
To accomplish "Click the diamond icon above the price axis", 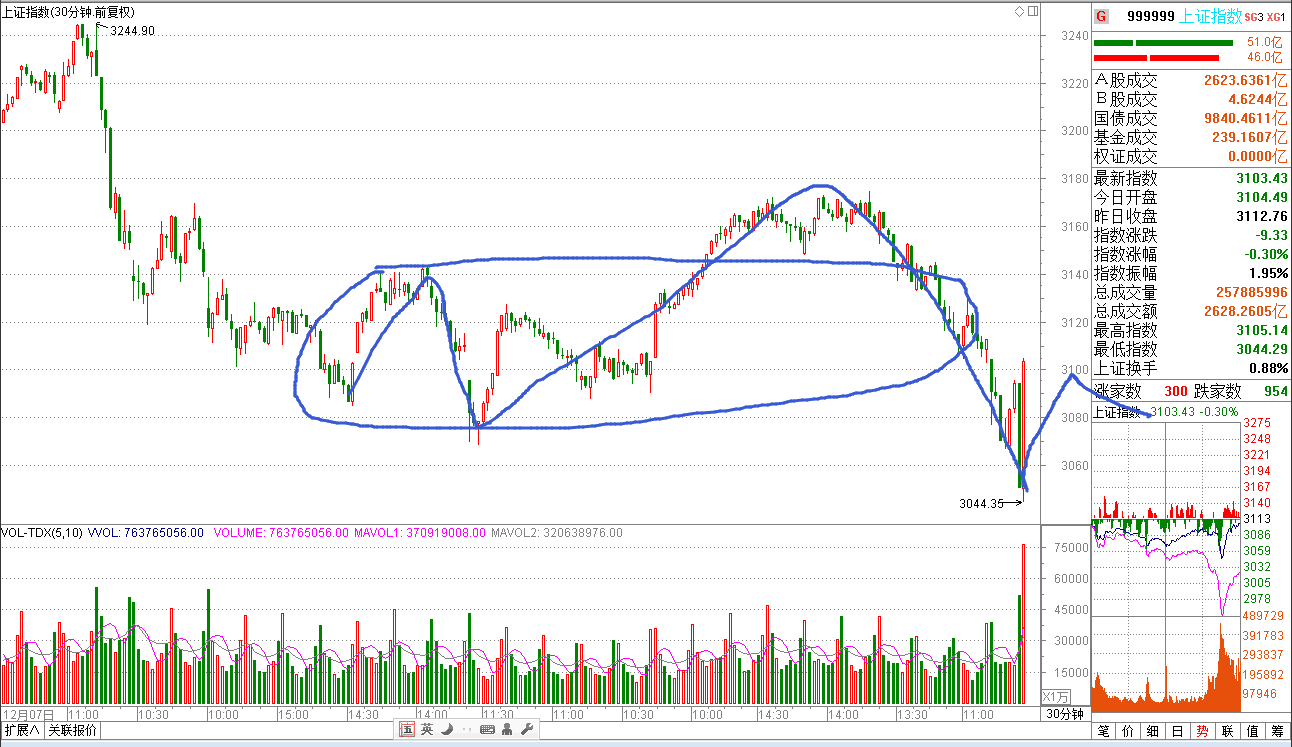I will (x=1019, y=11).
